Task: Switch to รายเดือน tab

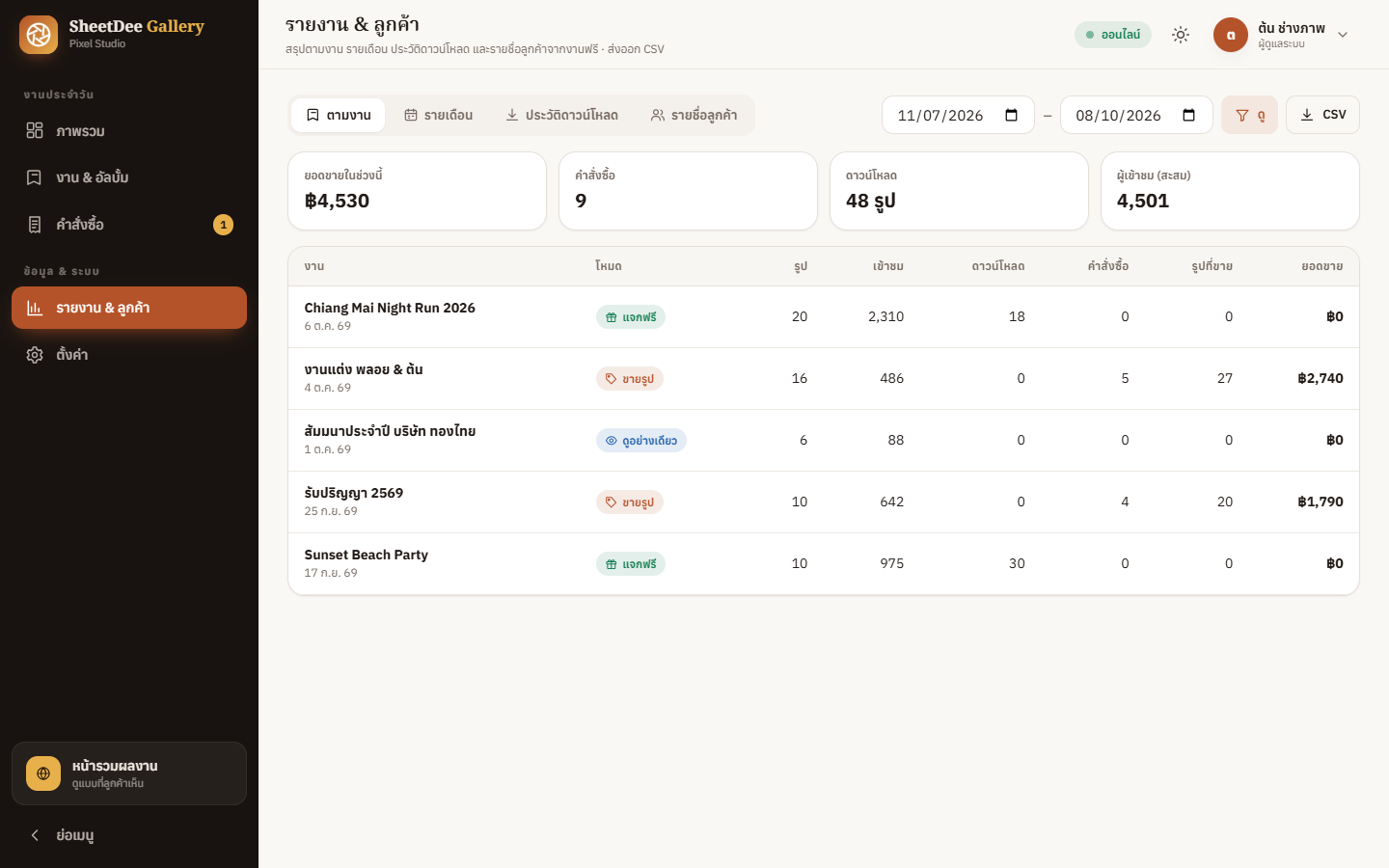Action: 438,115
